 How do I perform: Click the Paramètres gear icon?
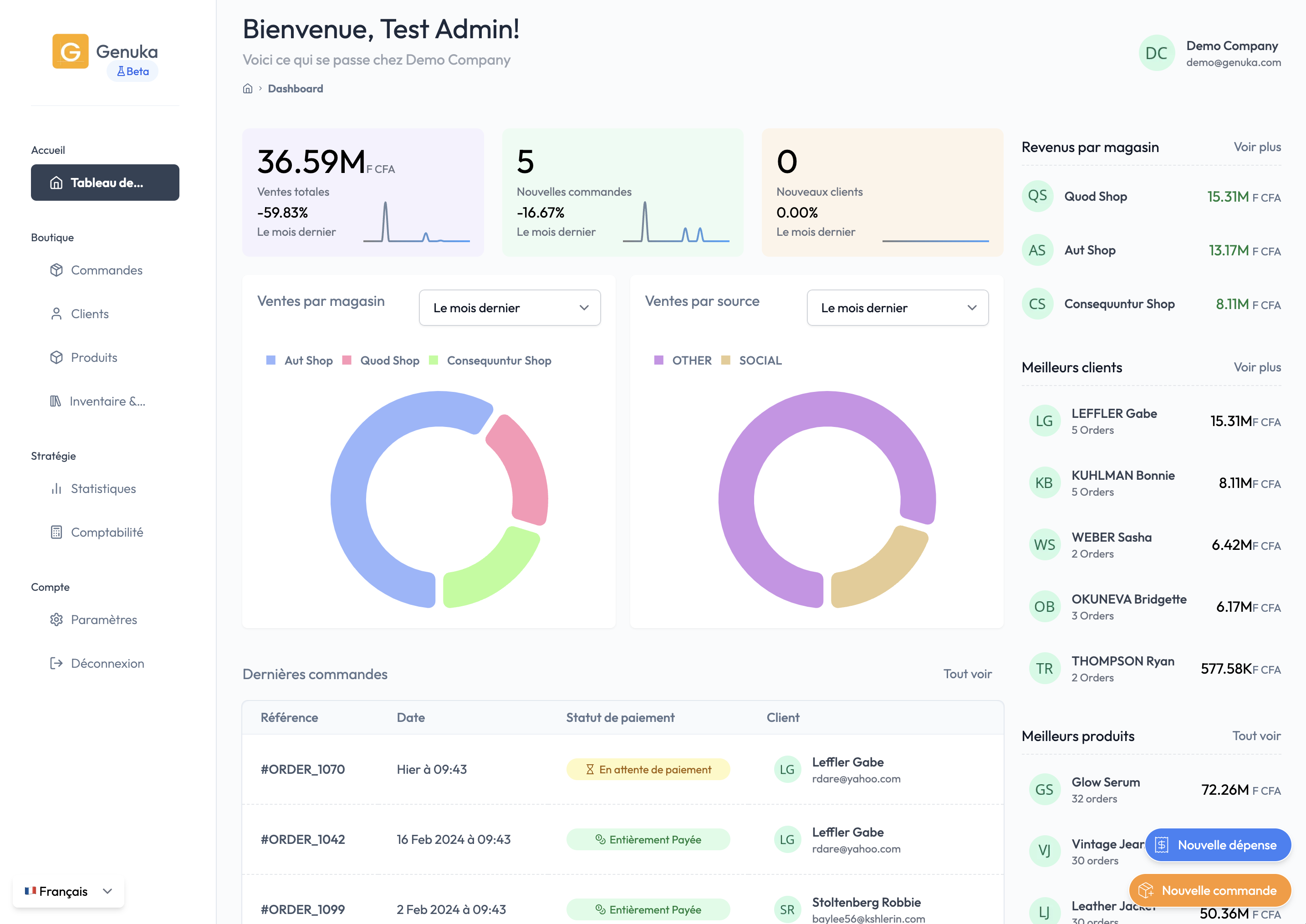[56, 619]
